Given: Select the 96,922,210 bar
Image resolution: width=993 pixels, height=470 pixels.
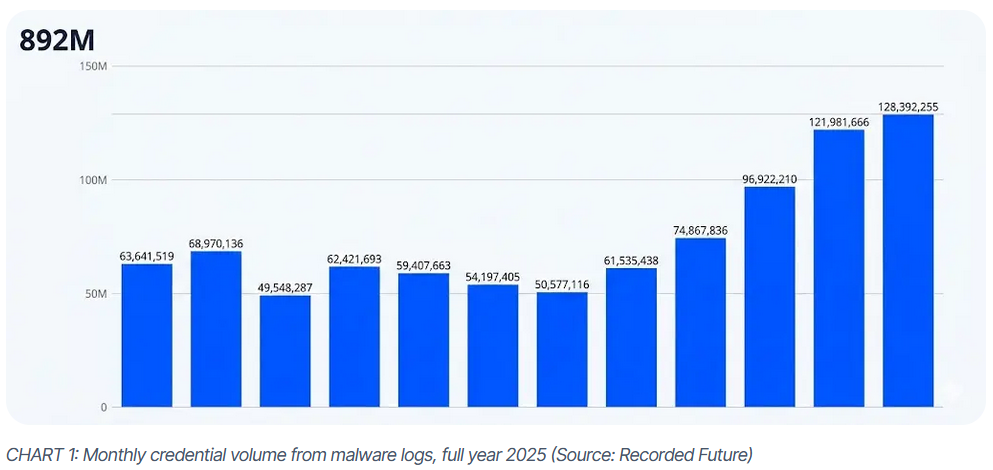Looking at the screenshot, I should click(769, 297).
